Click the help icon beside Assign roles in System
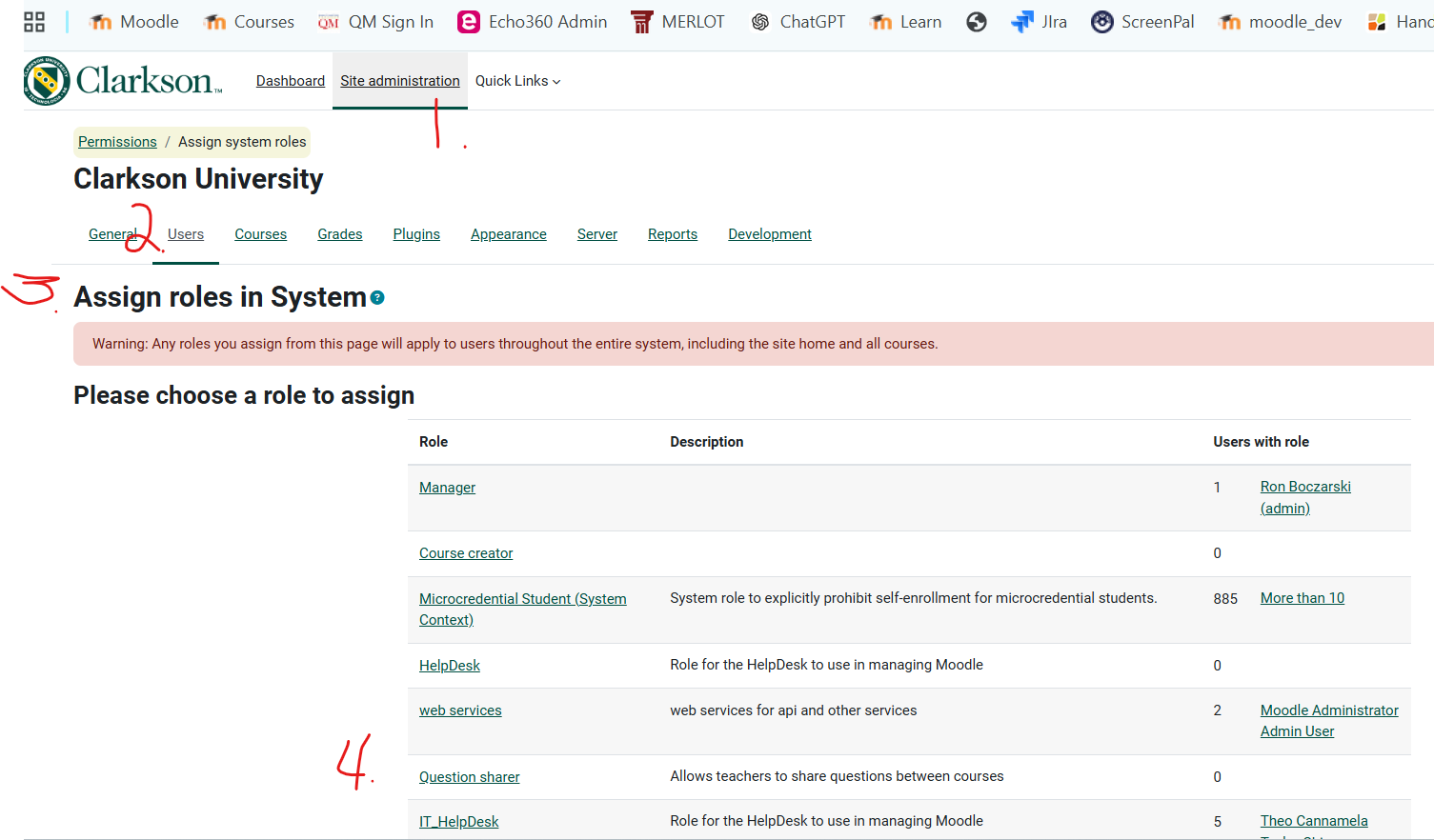Screen dimensions: 1434x840 [377, 298]
